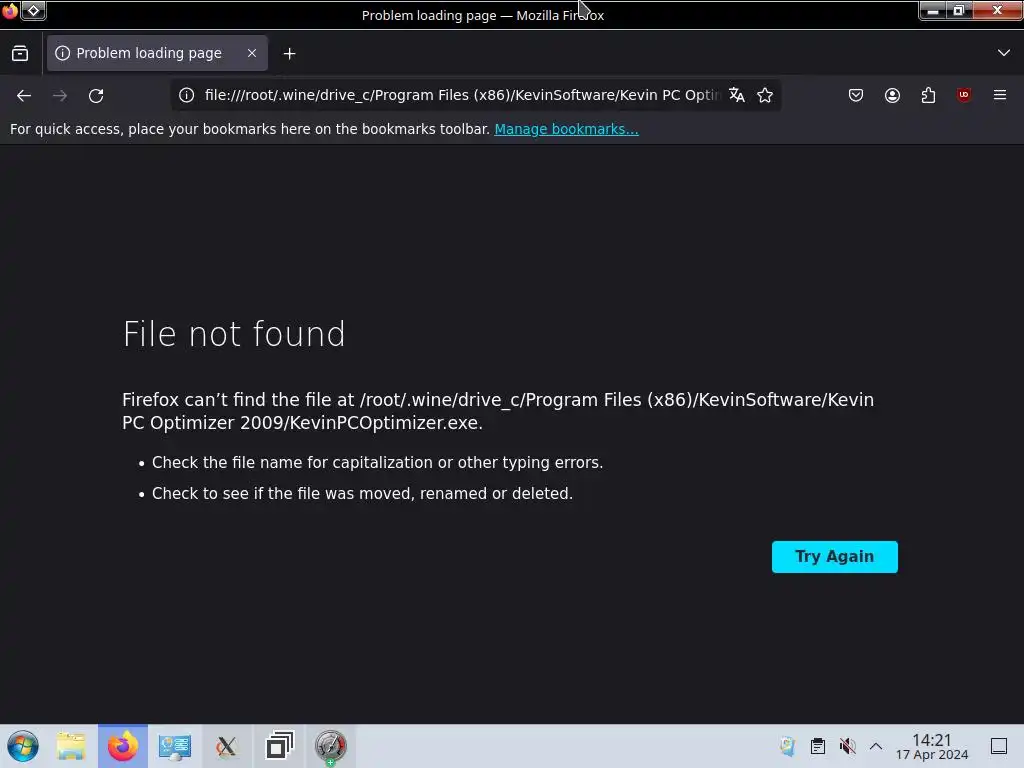Open the clipboard tray icon
This screenshot has height=768, width=1024.
818,746
